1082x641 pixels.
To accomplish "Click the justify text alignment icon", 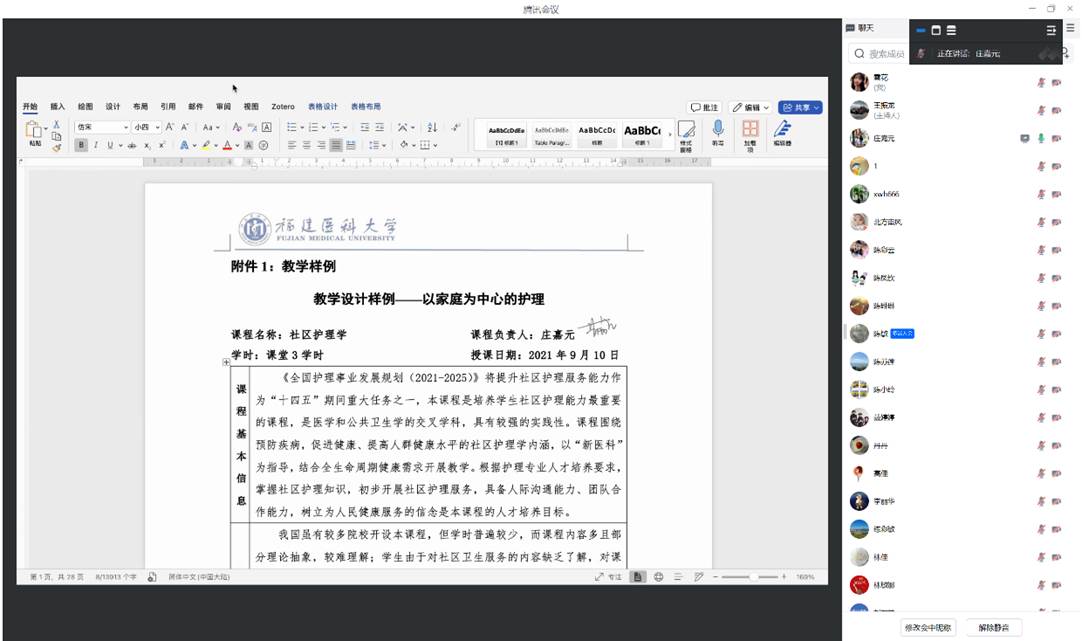I will (x=336, y=145).
